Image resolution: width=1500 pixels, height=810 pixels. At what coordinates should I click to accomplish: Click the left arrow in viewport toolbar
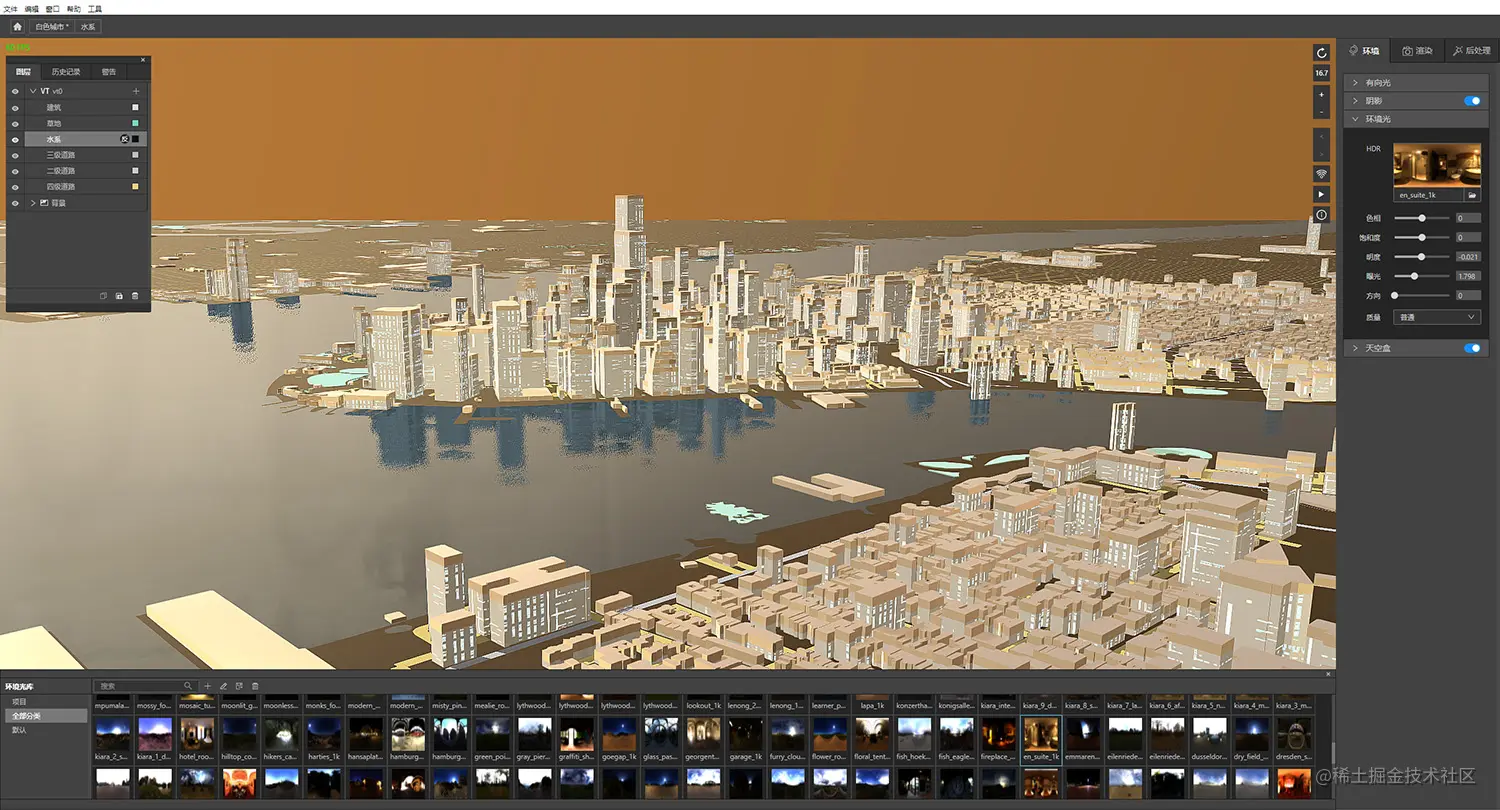coord(1321,136)
